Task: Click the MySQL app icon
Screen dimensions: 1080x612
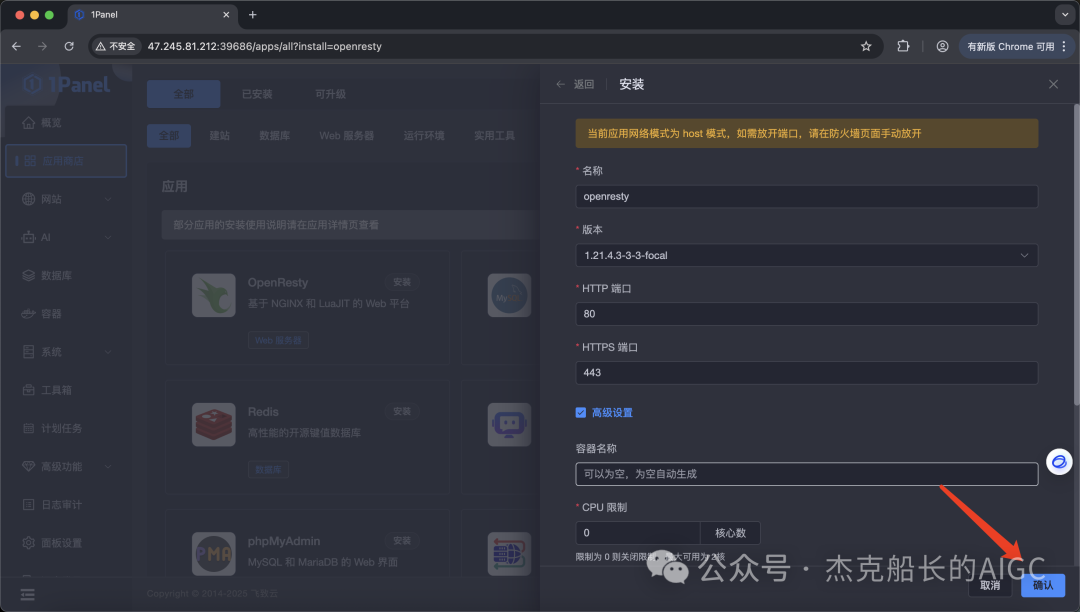Action: coord(509,295)
